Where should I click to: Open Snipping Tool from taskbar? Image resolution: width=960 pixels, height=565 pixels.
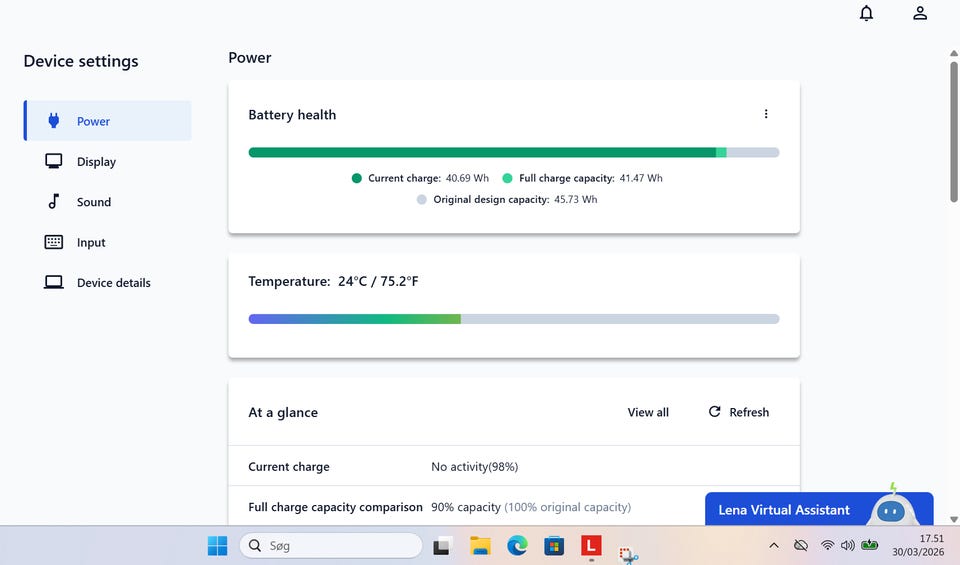pyautogui.click(x=628, y=554)
